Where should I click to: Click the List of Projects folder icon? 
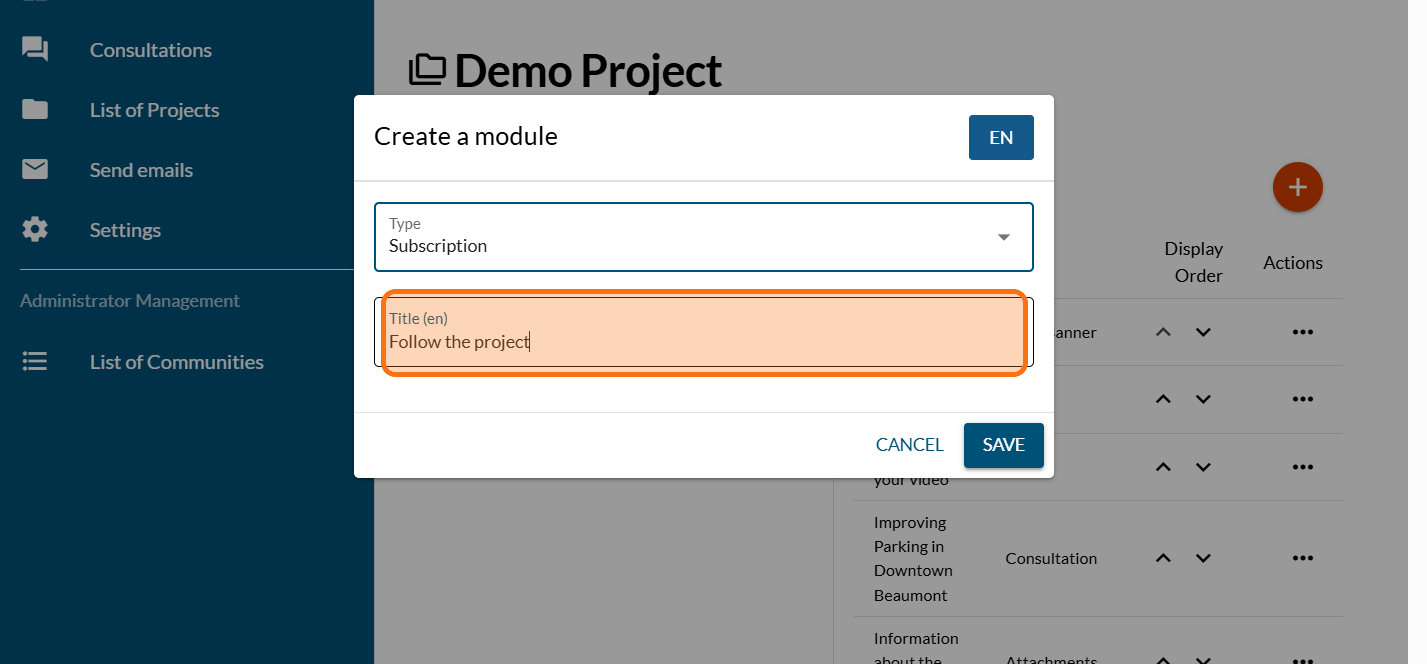coord(35,110)
